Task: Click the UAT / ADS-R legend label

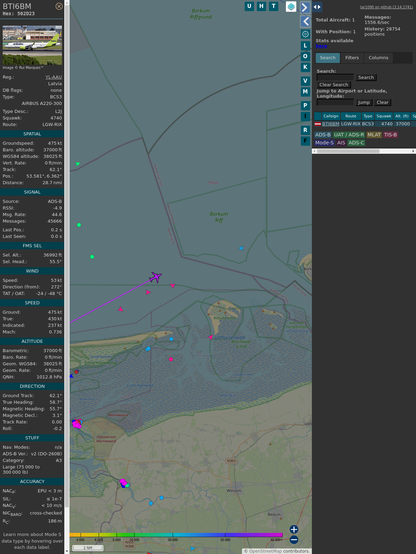Action: point(348,135)
